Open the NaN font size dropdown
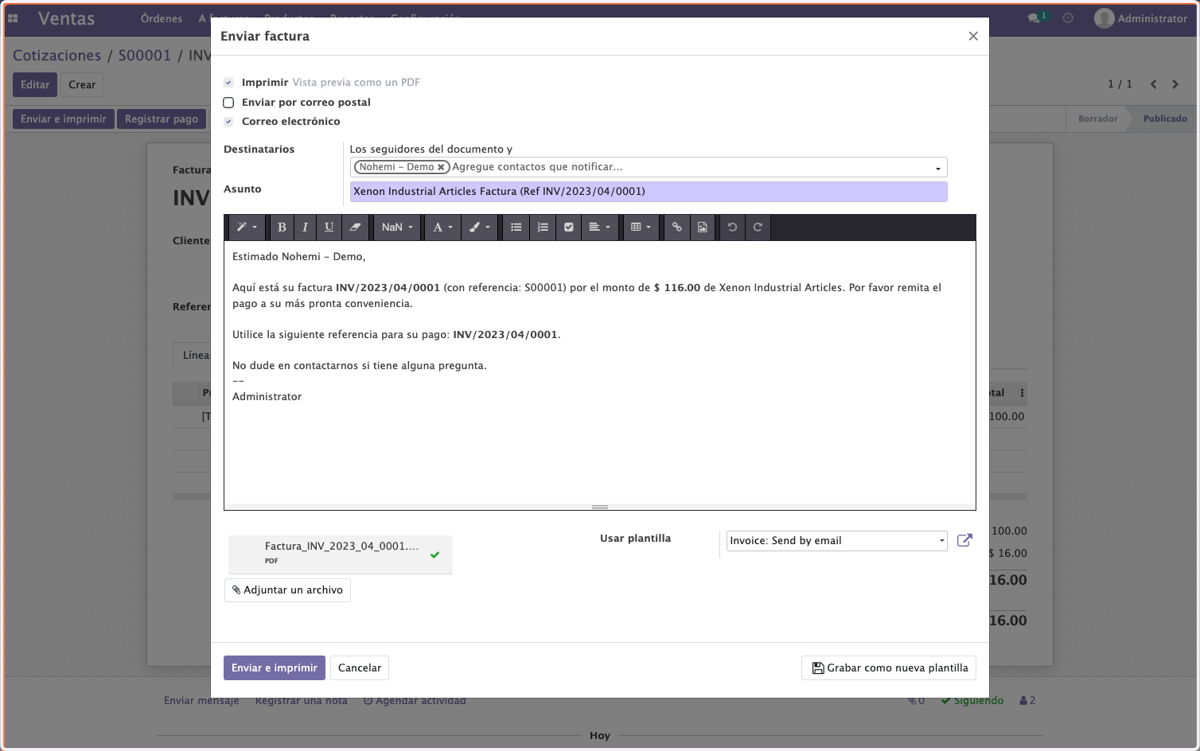 pyautogui.click(x=397, y=228)
